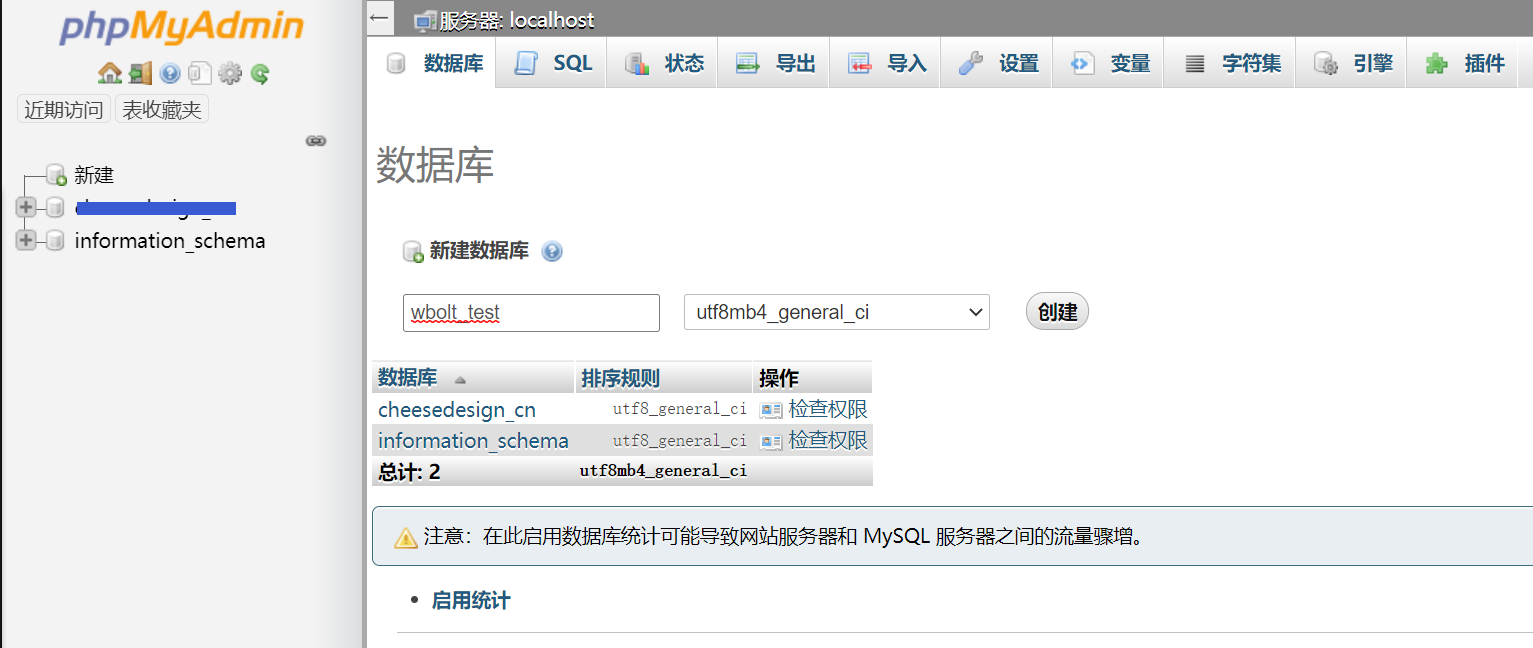This screenshot has height=648, width=1533.
Task: Click the wbolt_test database name input field
Action: (x=530, y=311)
